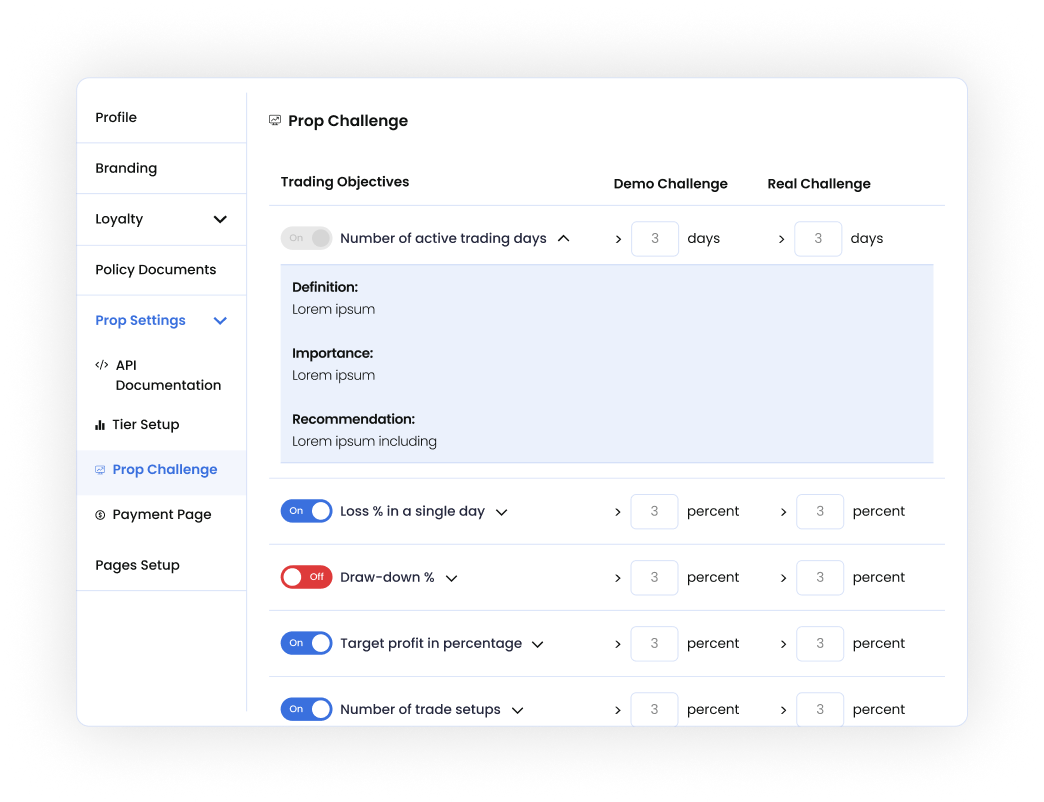Turn off the Loss % in a single day toggle
The height and width of the screenshot is (802, 1044).
pyautogui.click(x=306, y=510)
